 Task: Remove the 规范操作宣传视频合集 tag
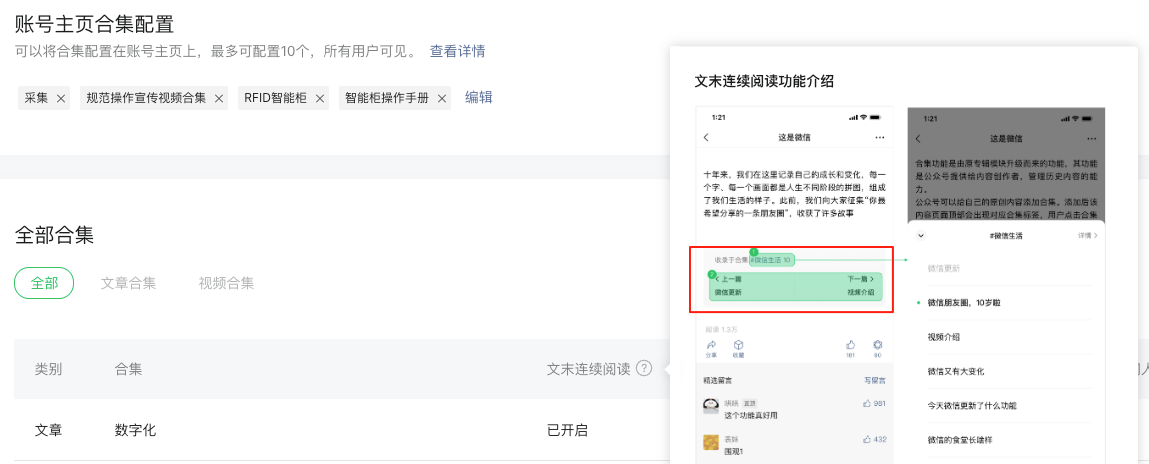[x=218, y=98]
